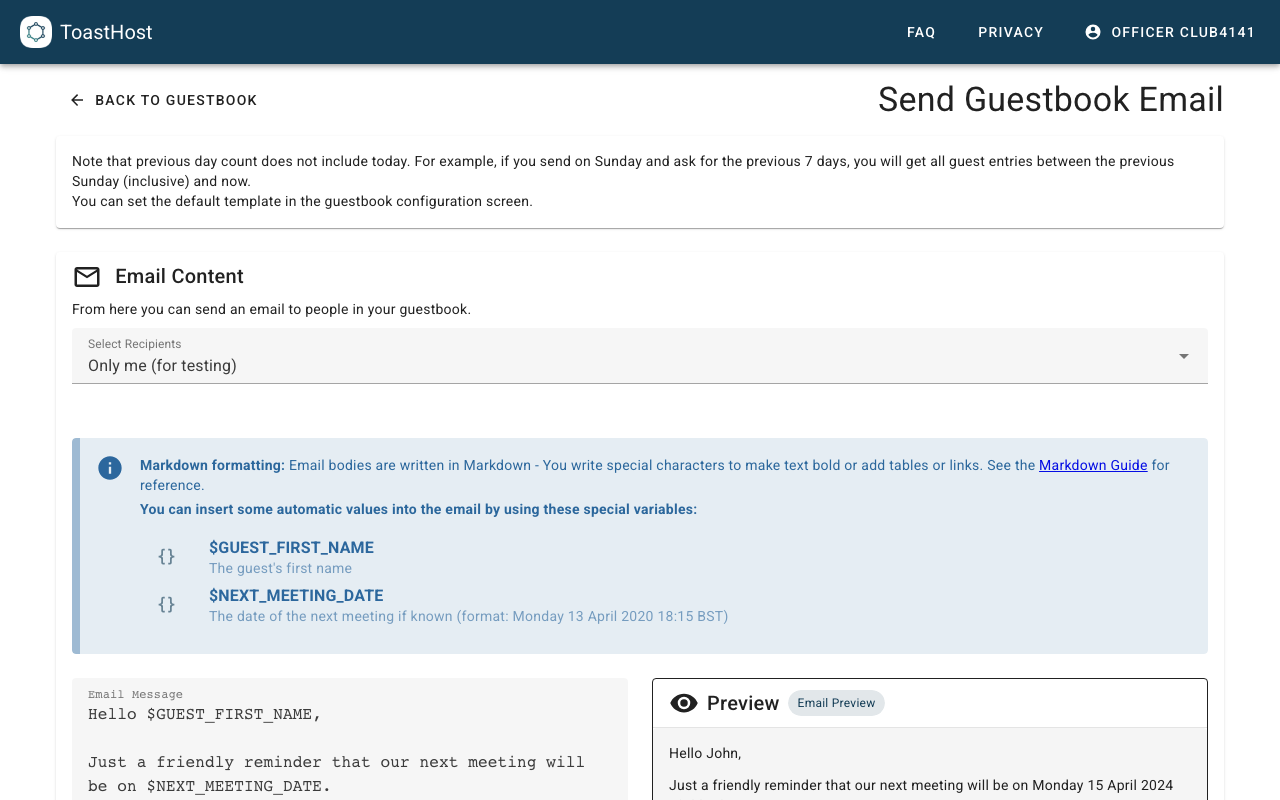Click the ToastHost logo icon
This screenshot has height=800, width=1280.
click(36, 32)
